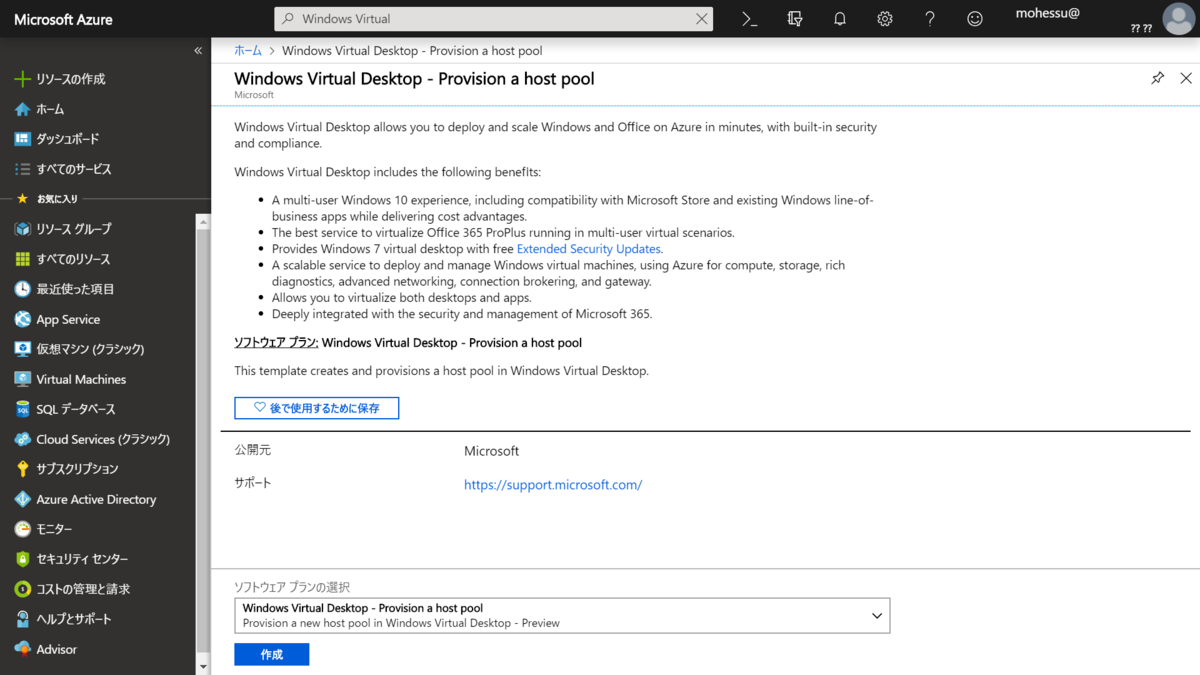Click the 仮想マシン (クラシック) icon
The height and width of the screenshot is (675, 1200).
click(22, 349)
